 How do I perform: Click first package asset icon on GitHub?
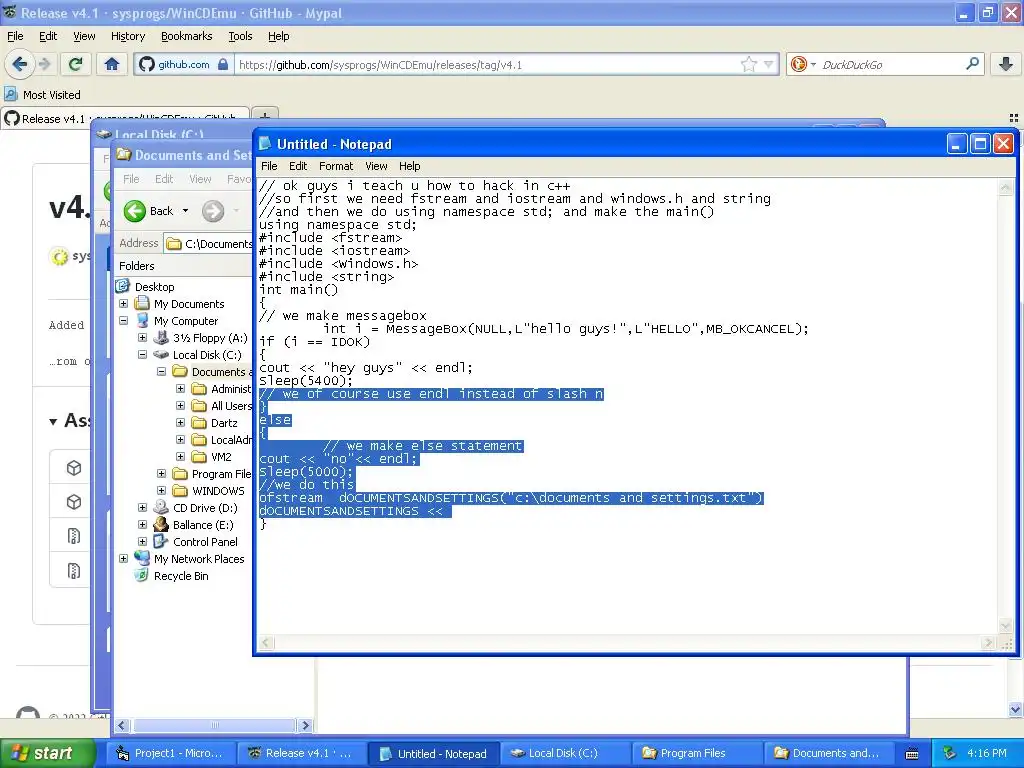74,468
